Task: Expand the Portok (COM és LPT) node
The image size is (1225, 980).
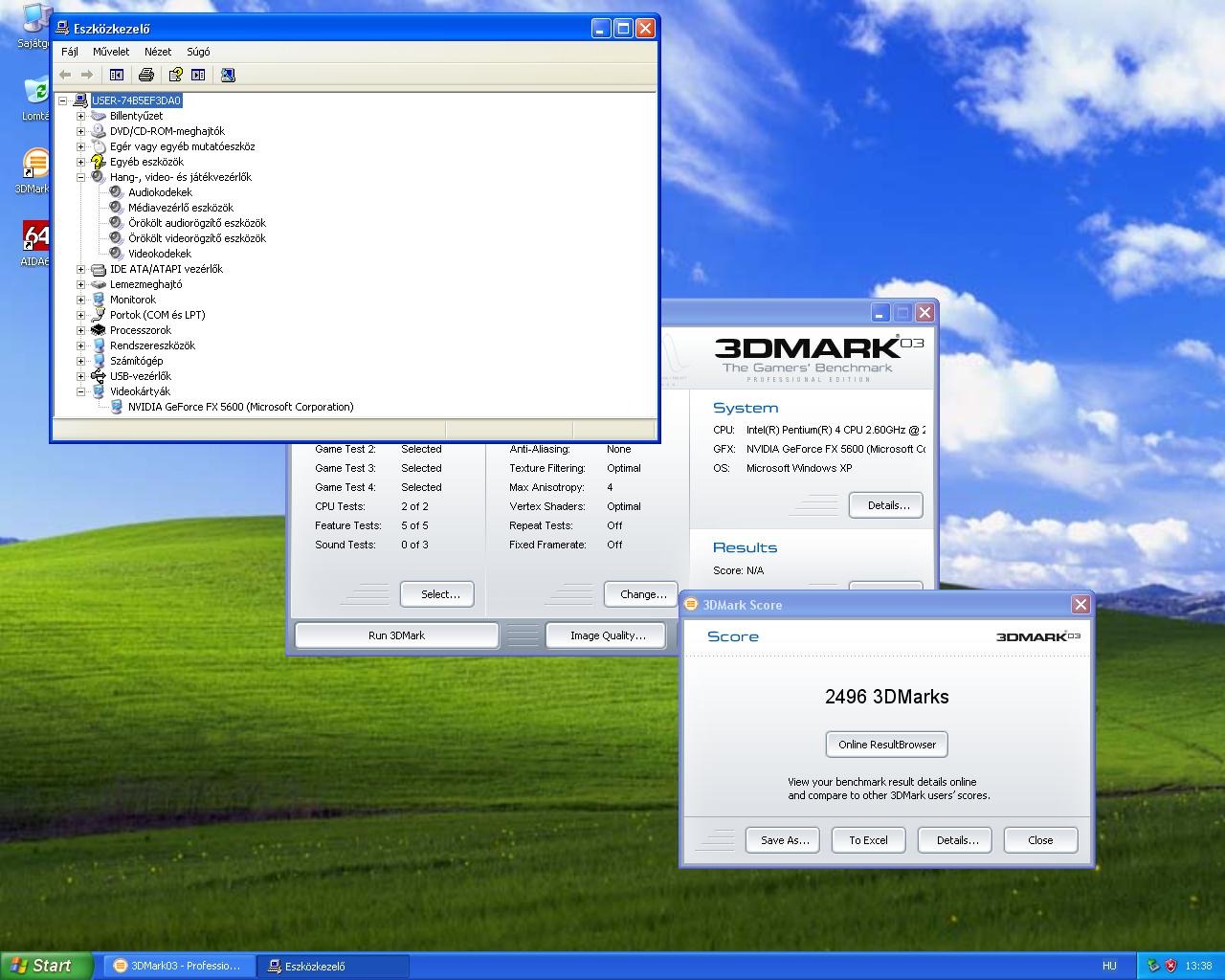Action: coord(81,315)
